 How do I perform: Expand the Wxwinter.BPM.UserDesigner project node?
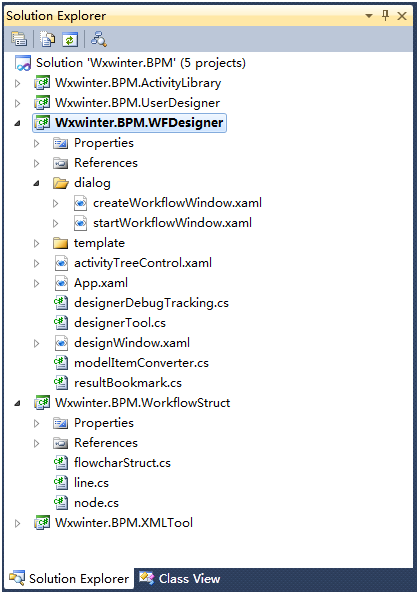point(17,103)
